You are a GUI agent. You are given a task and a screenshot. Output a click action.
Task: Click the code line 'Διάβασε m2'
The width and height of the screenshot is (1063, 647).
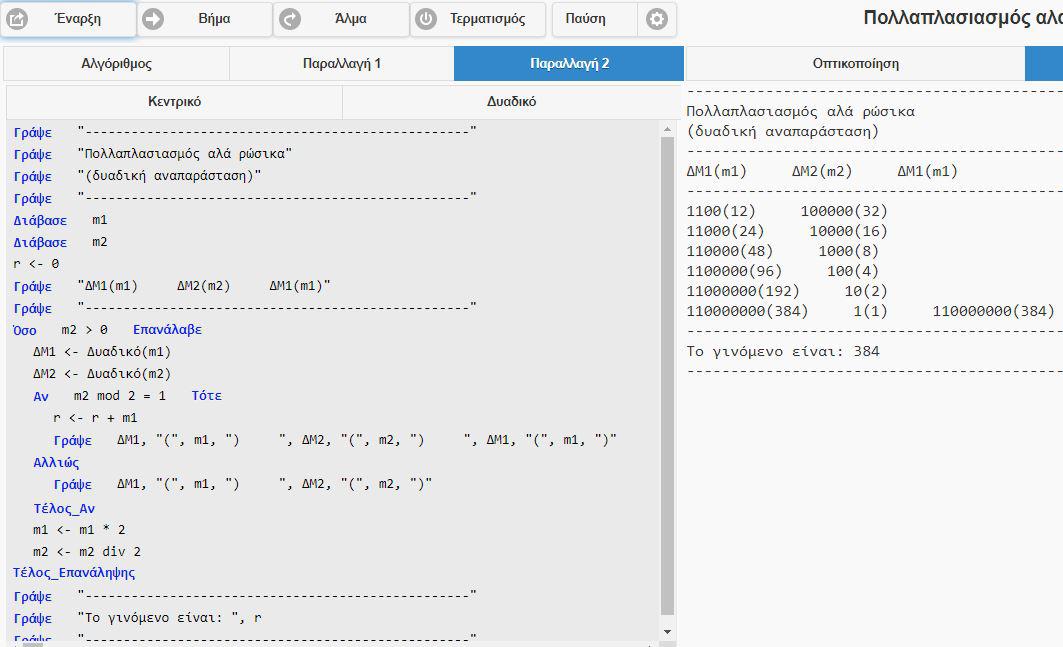pos(60,242)
